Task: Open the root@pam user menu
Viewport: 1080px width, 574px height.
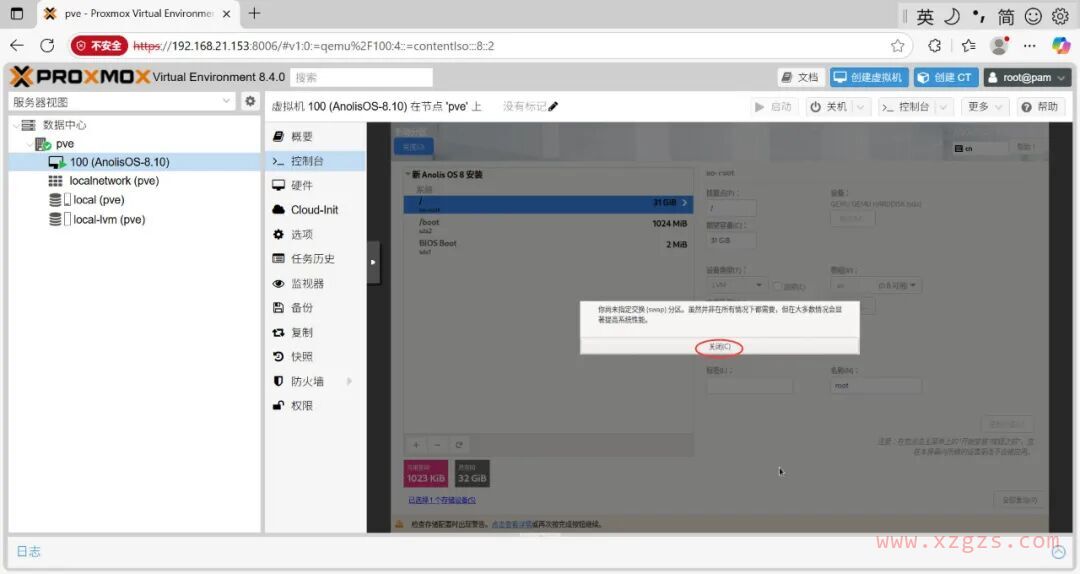Action: point(1027,77)
